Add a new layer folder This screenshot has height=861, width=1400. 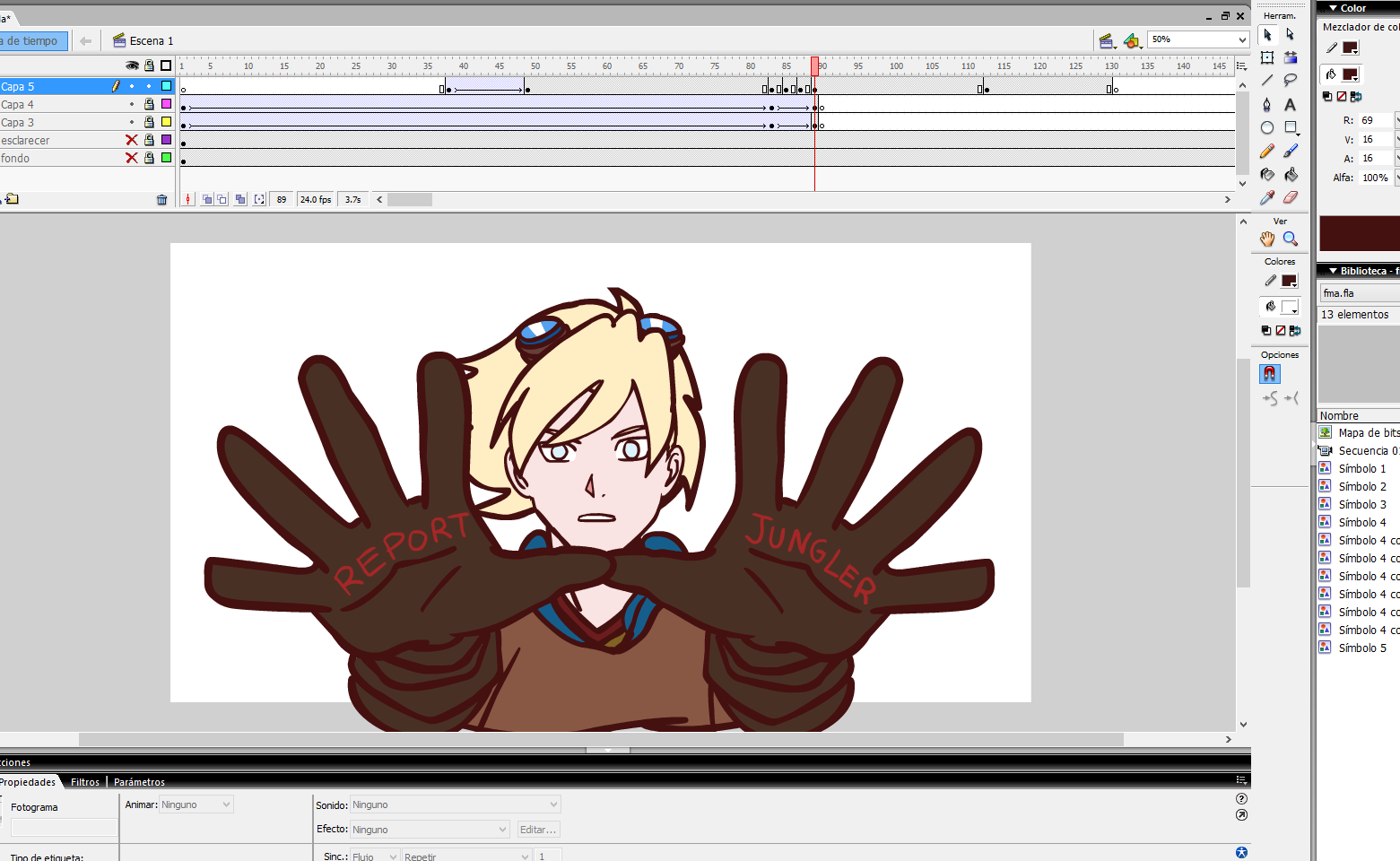pos(11,199)
